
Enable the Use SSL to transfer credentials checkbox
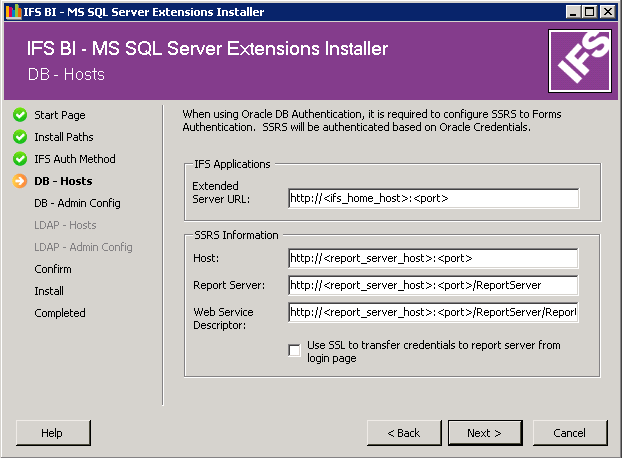(294, 351)
